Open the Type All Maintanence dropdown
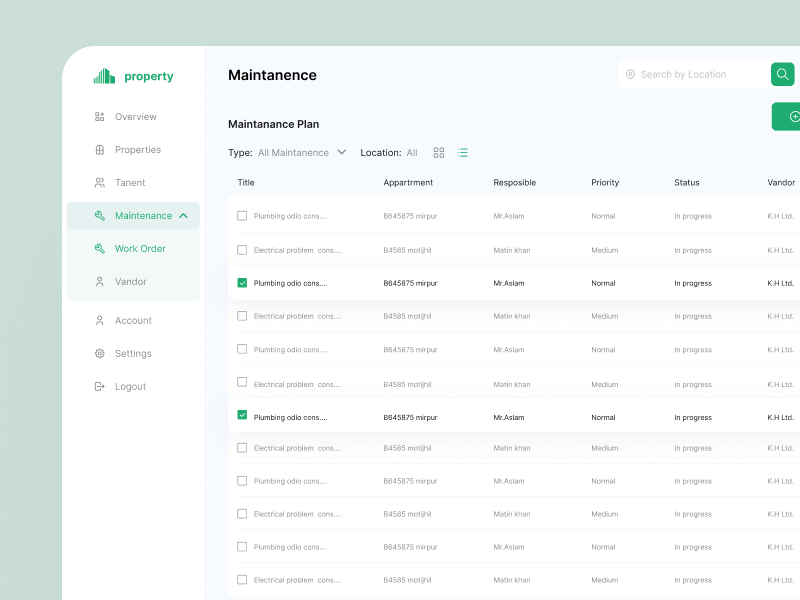This screenshot has height=600, width=800. coord(301,153)
